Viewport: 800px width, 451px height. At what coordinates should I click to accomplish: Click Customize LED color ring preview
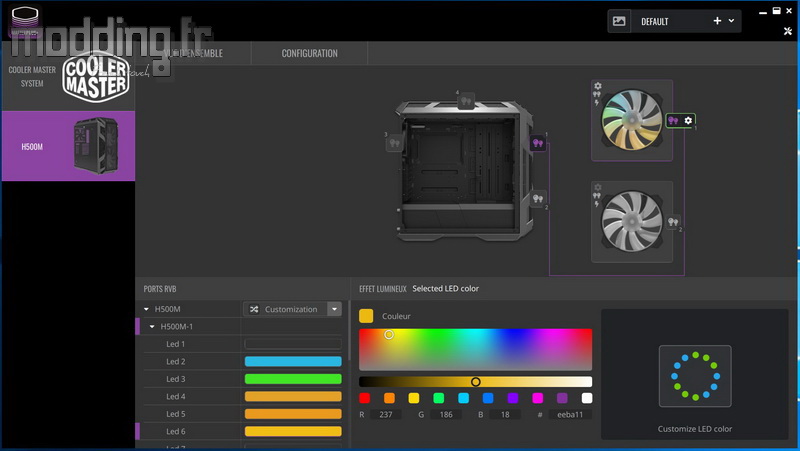[695, 376]
